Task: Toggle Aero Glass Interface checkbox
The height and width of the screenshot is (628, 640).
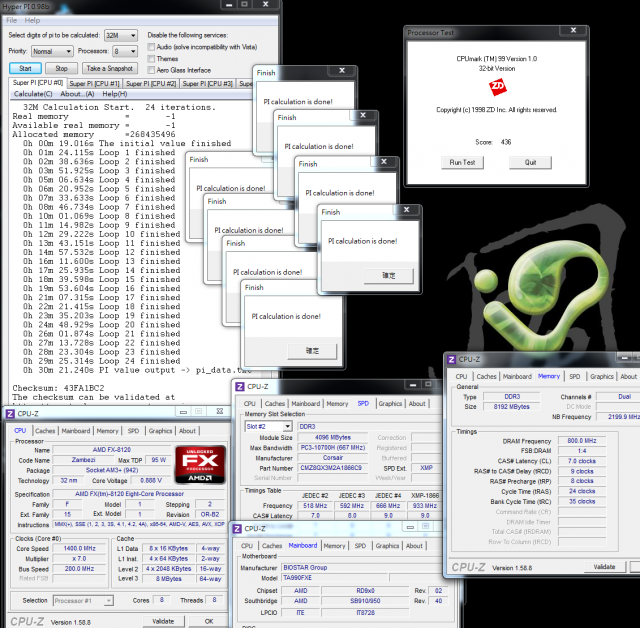Action: point(151,70)
